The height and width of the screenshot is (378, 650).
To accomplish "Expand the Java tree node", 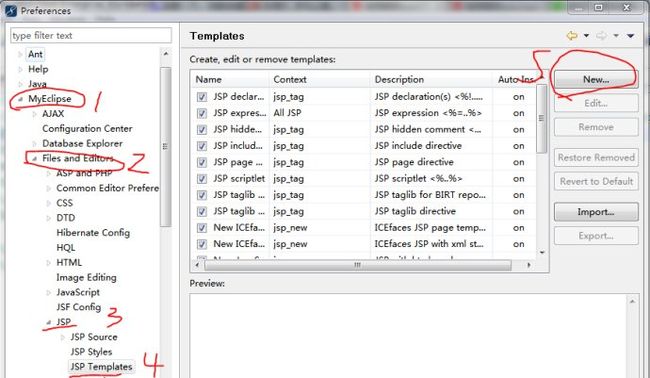I will (x=20, y=84).
